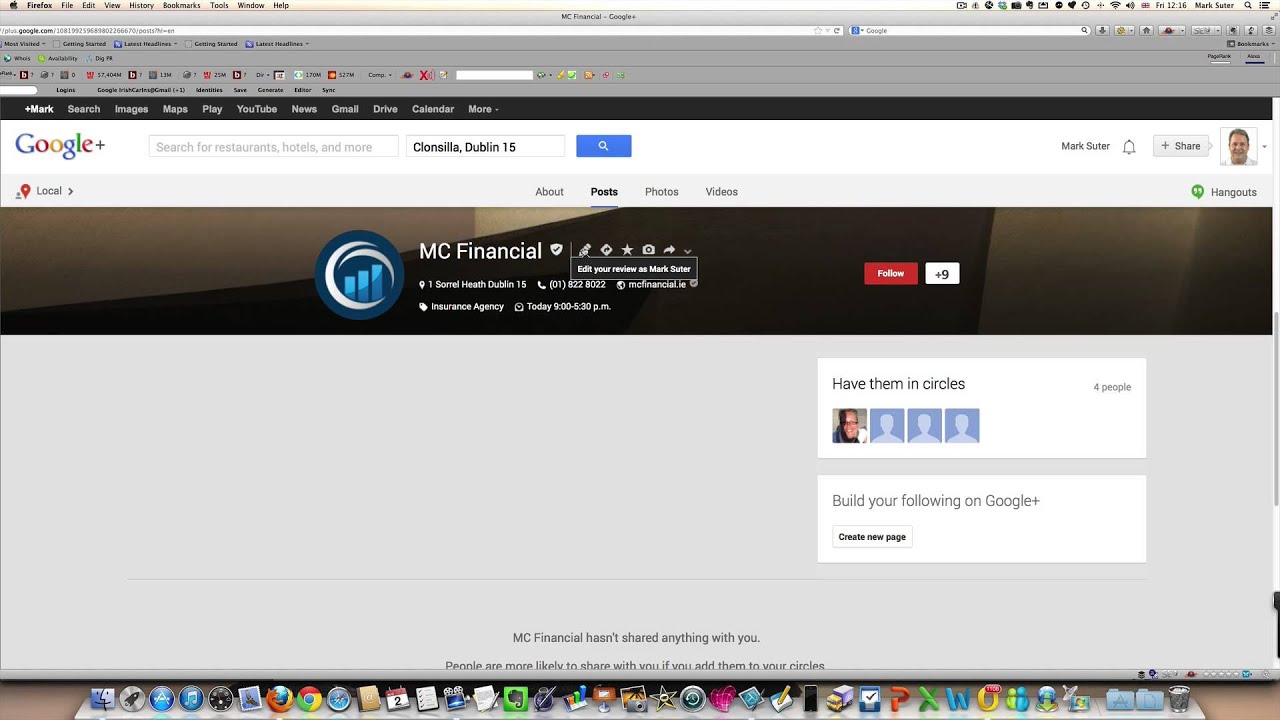Click the 1 Sorrel Heath Dublin 15 address
This screenshot has height=720, width=1280.
477,285
